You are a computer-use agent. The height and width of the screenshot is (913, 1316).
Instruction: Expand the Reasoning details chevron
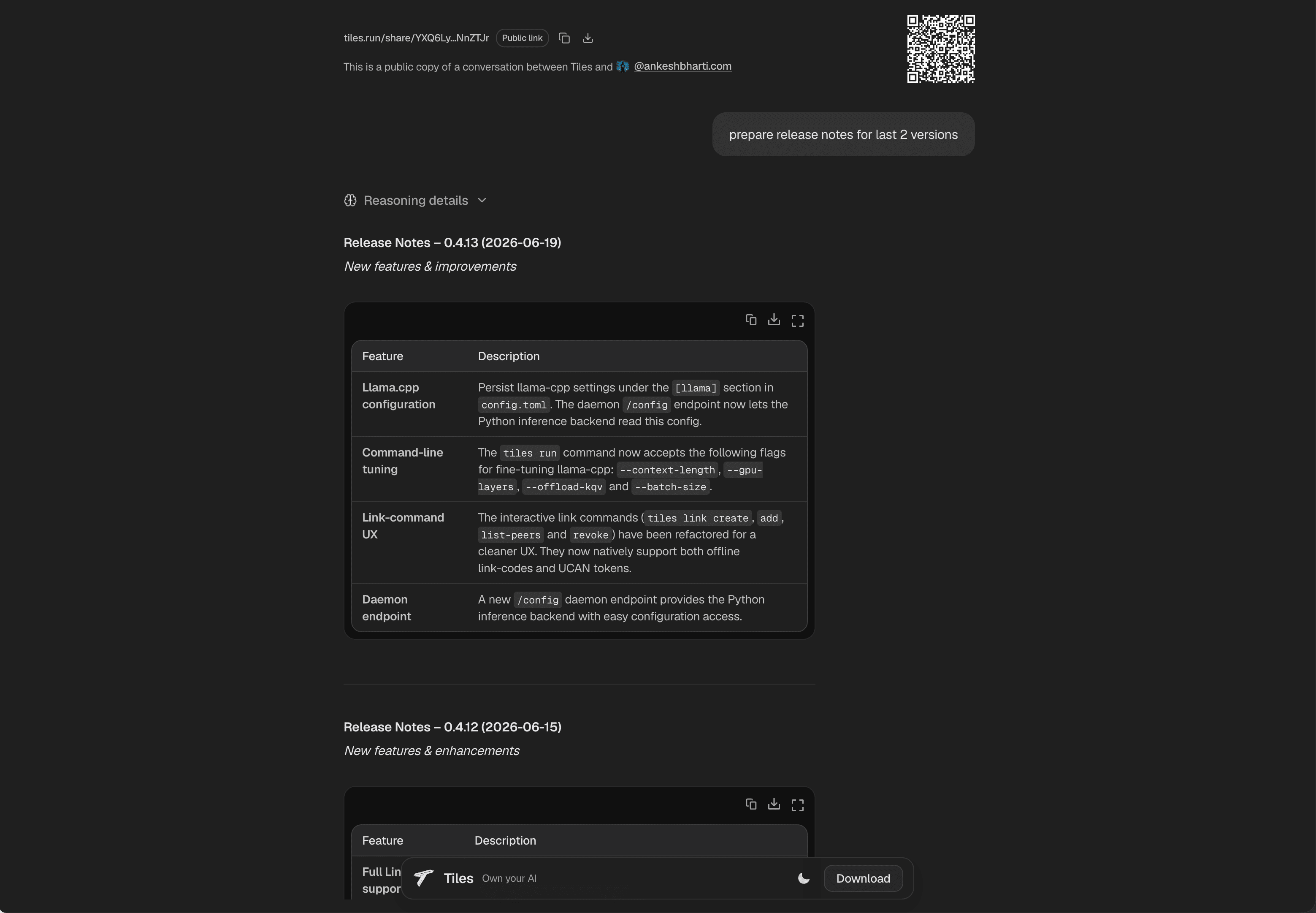coord(482,200)
